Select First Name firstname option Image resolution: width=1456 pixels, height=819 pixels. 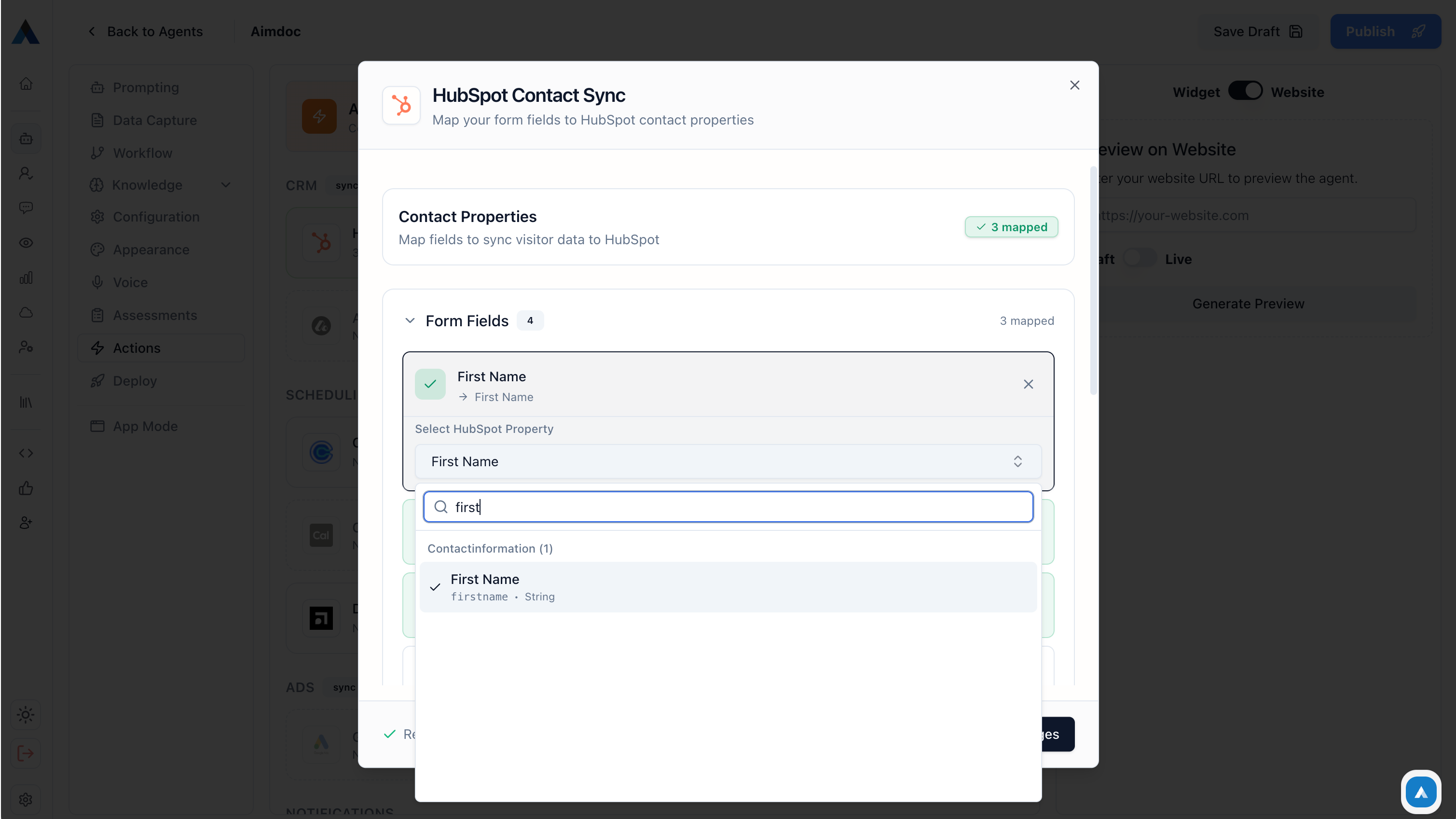click(x=728, y=587)
